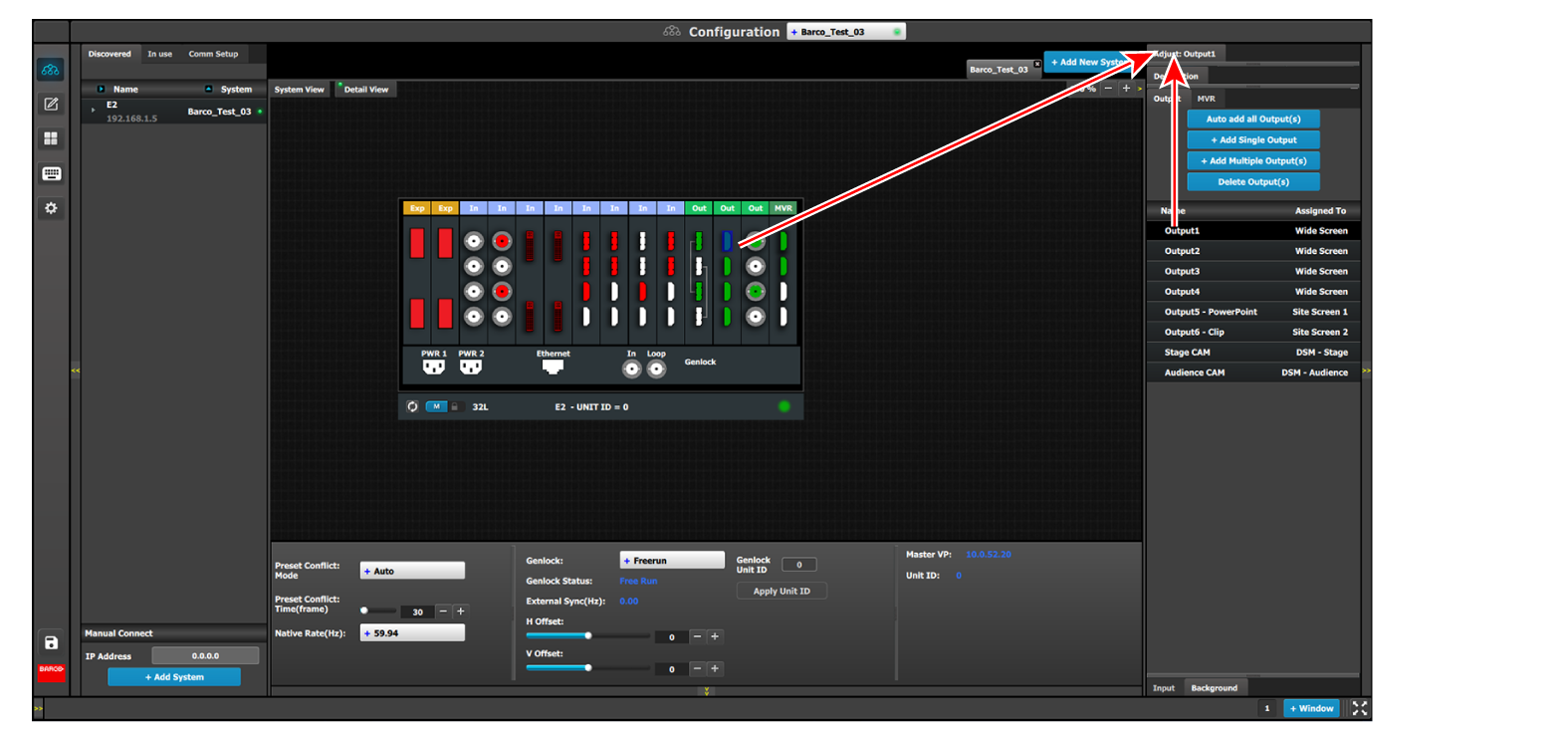
Task: Open the Controller keyboard icon in sidebar
Action: pos(52,173)
